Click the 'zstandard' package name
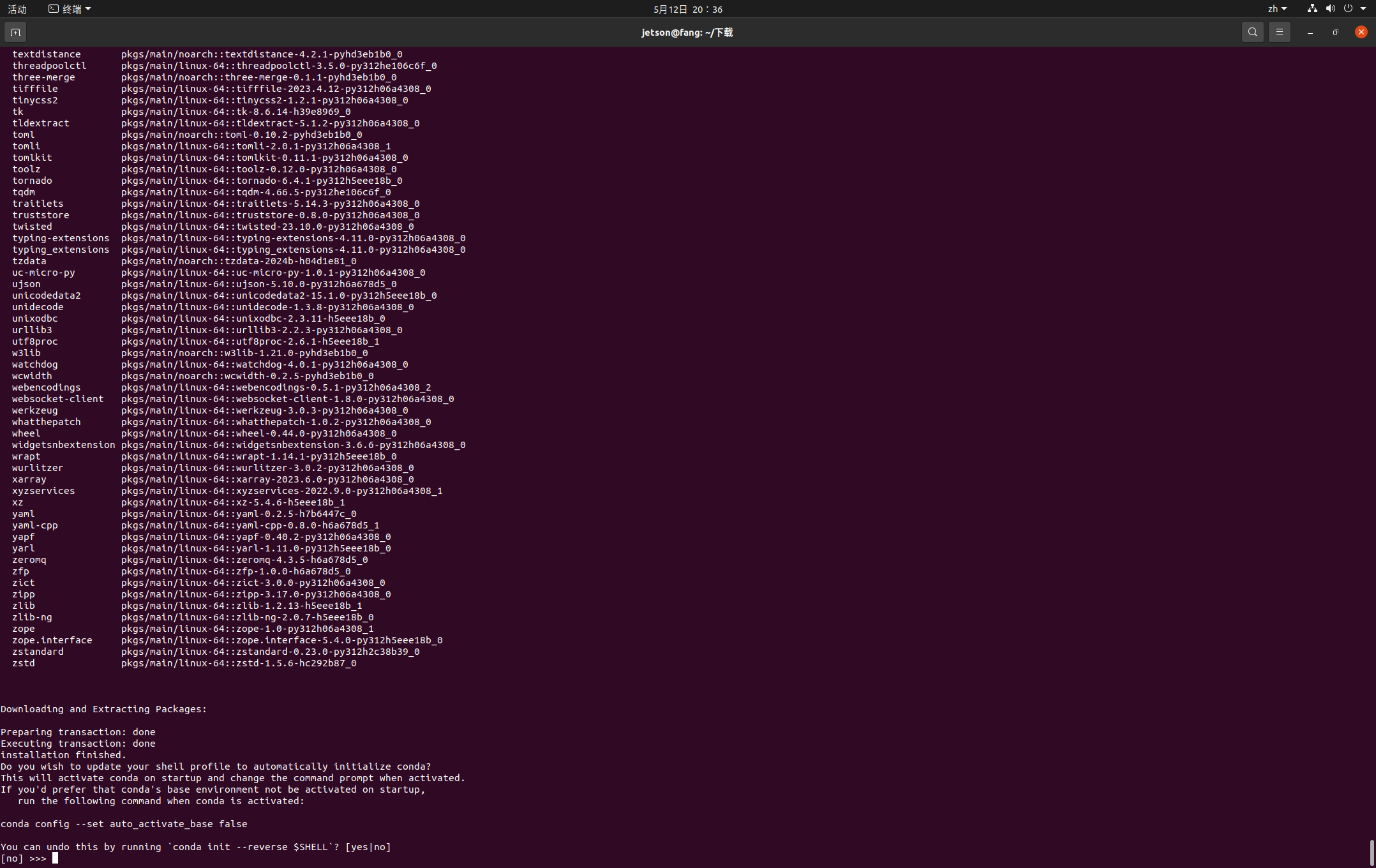The width and height of the screenshot is (1376, 868). click(38, 652)
